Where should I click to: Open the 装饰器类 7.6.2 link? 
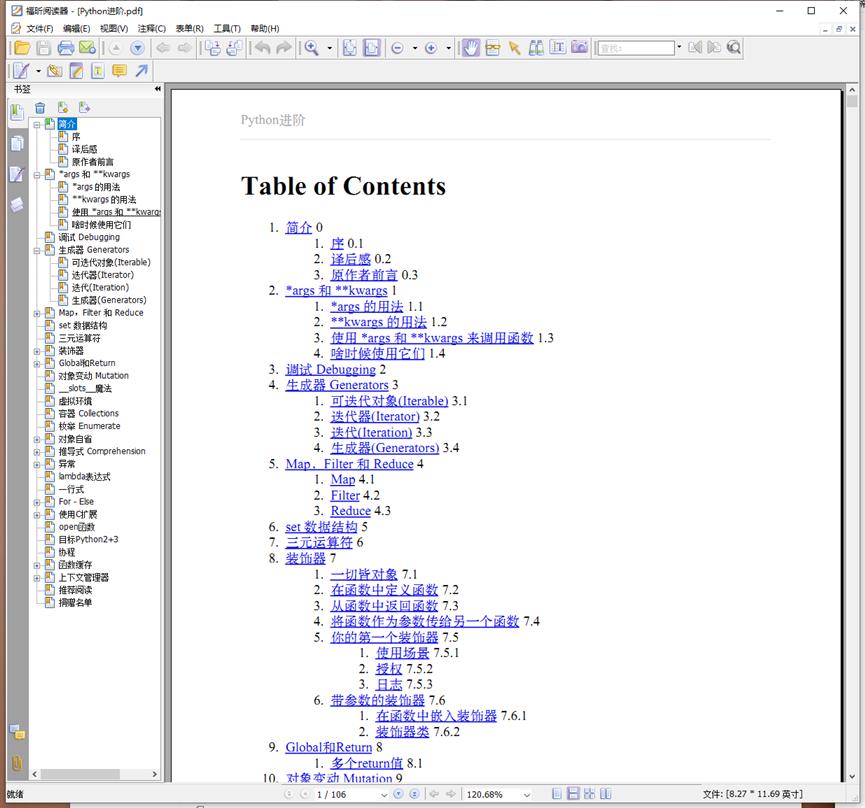pyautogui.click(x=402, y=732)
